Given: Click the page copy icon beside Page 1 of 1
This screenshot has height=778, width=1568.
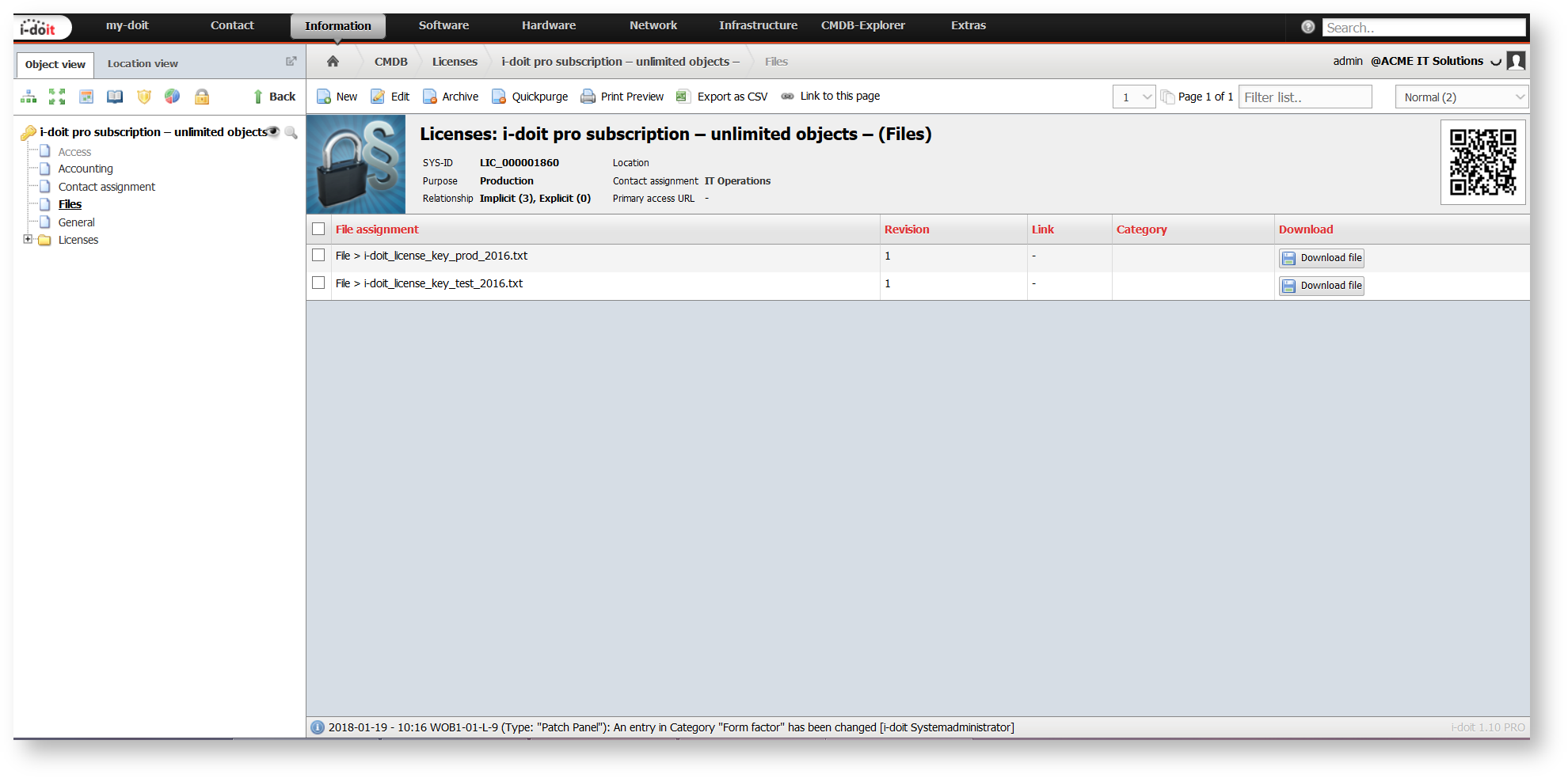Looking at the screenshot, I should [x=1167, y=97].
